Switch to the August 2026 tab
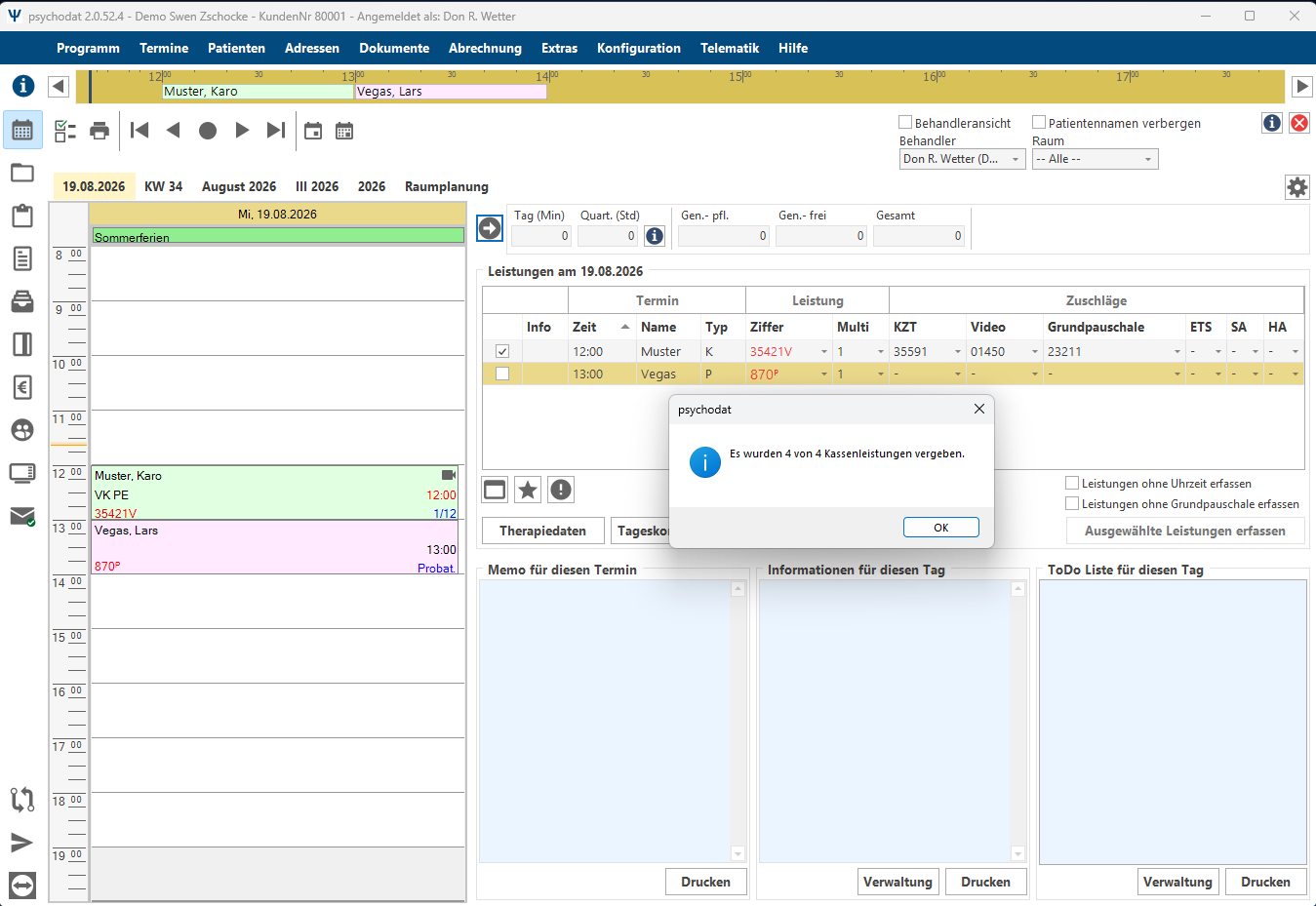The width and height of the screenshot is (1316, 906). coord(239,186)
